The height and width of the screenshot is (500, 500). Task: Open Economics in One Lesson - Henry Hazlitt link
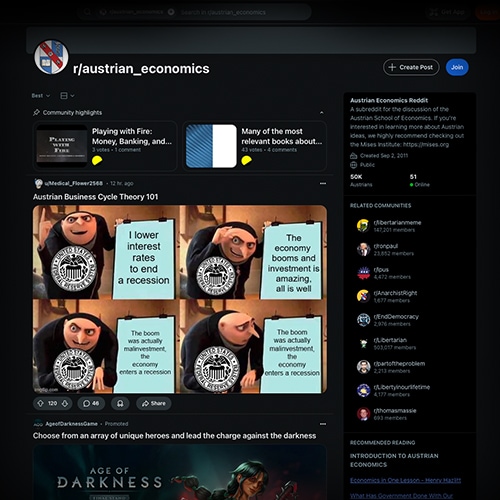(x=405, y=480)
